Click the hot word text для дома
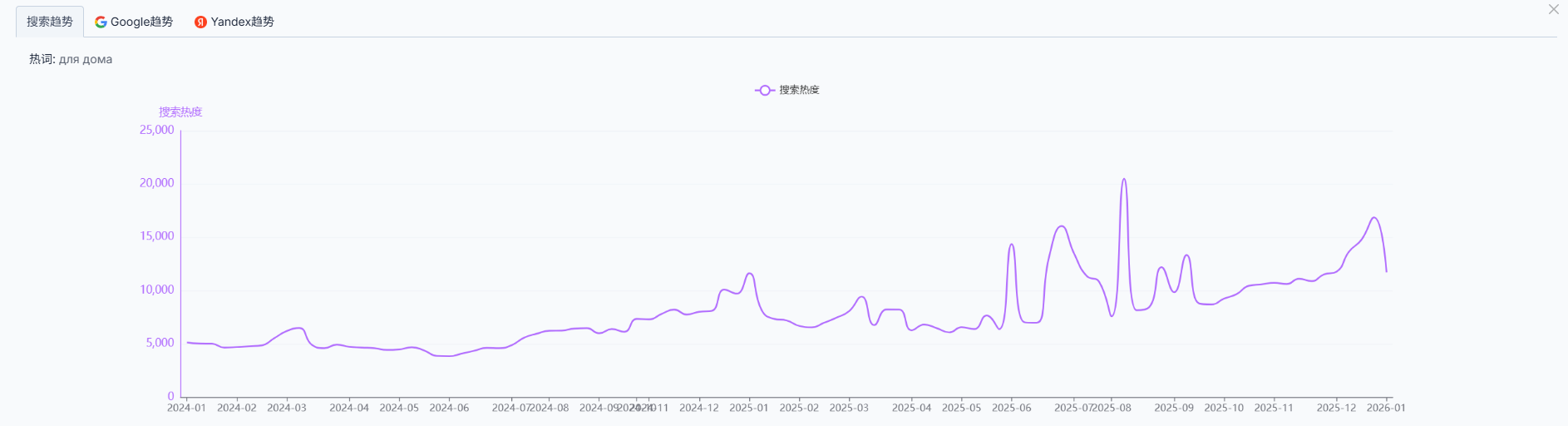 click(86, 59)
